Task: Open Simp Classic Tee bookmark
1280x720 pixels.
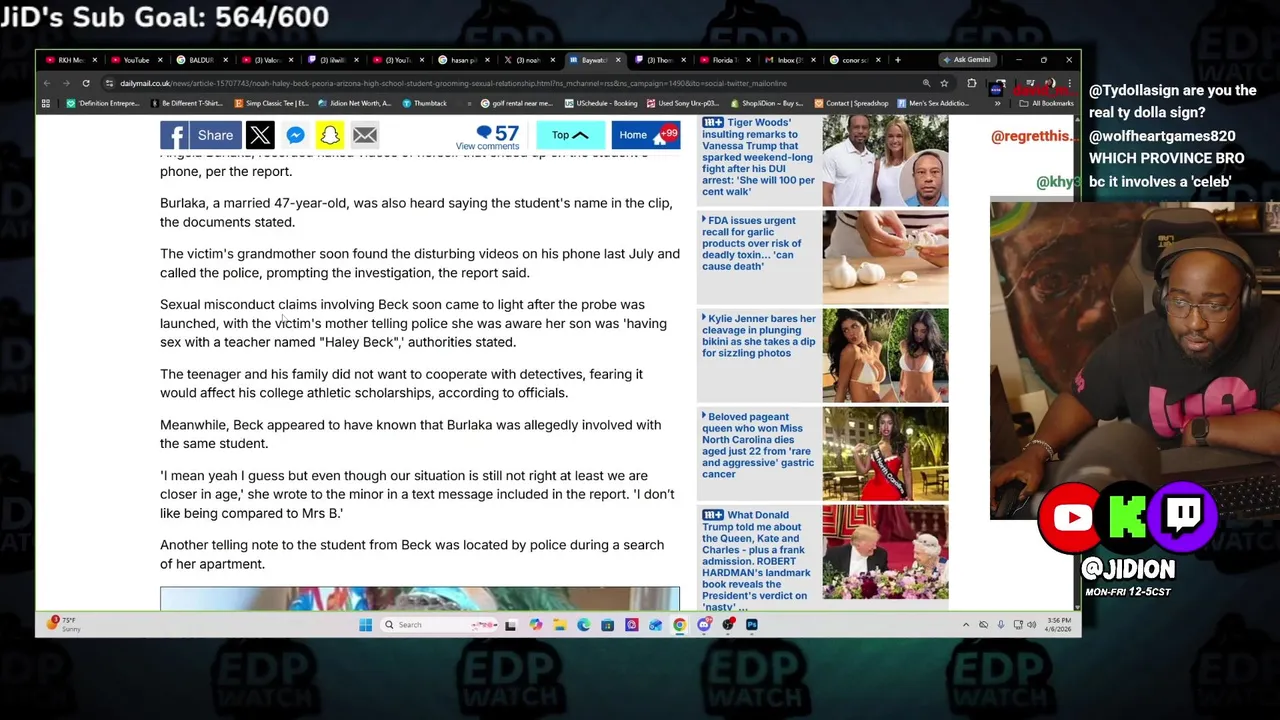Action: tap(272, 103)
